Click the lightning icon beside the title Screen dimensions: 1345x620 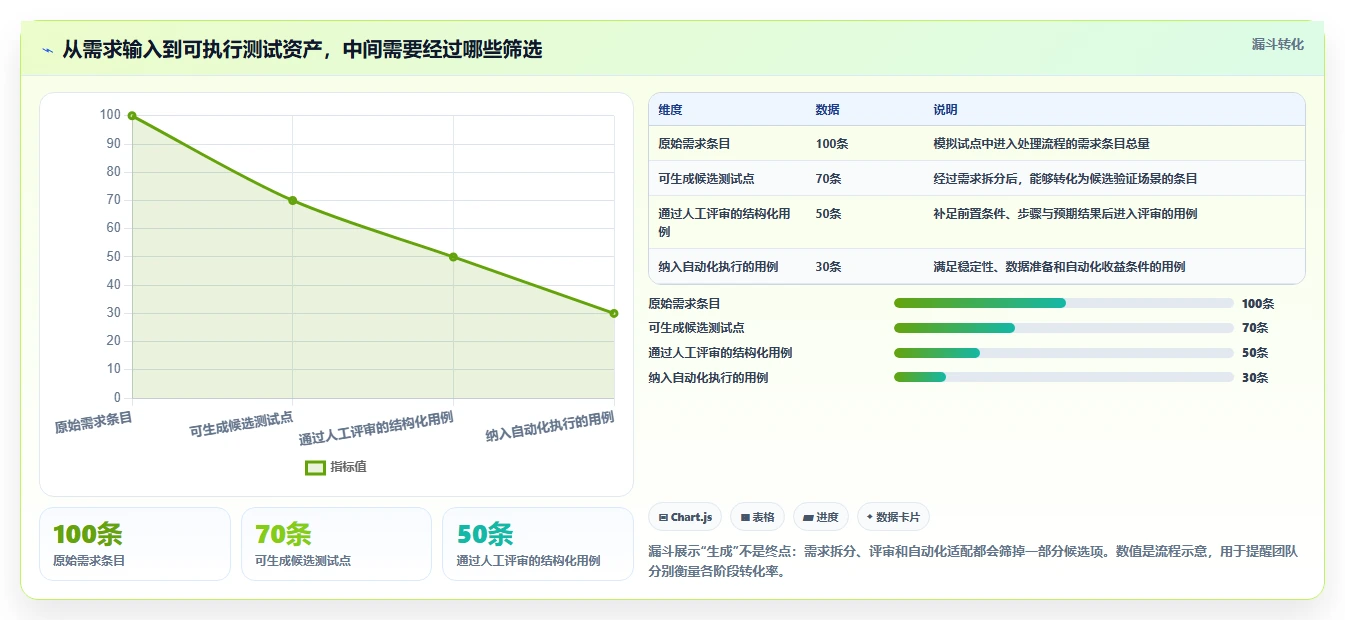coord(48,50)
